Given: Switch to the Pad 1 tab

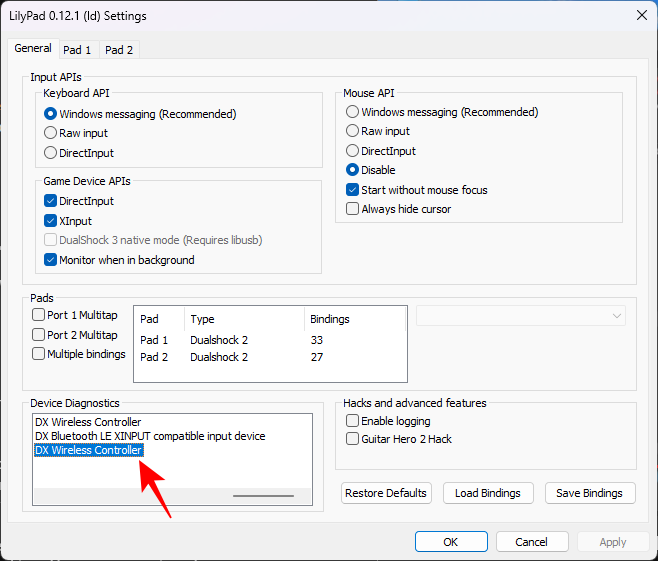Looking at the screenshot, I should pyautogui.click(x=77, y=50).
